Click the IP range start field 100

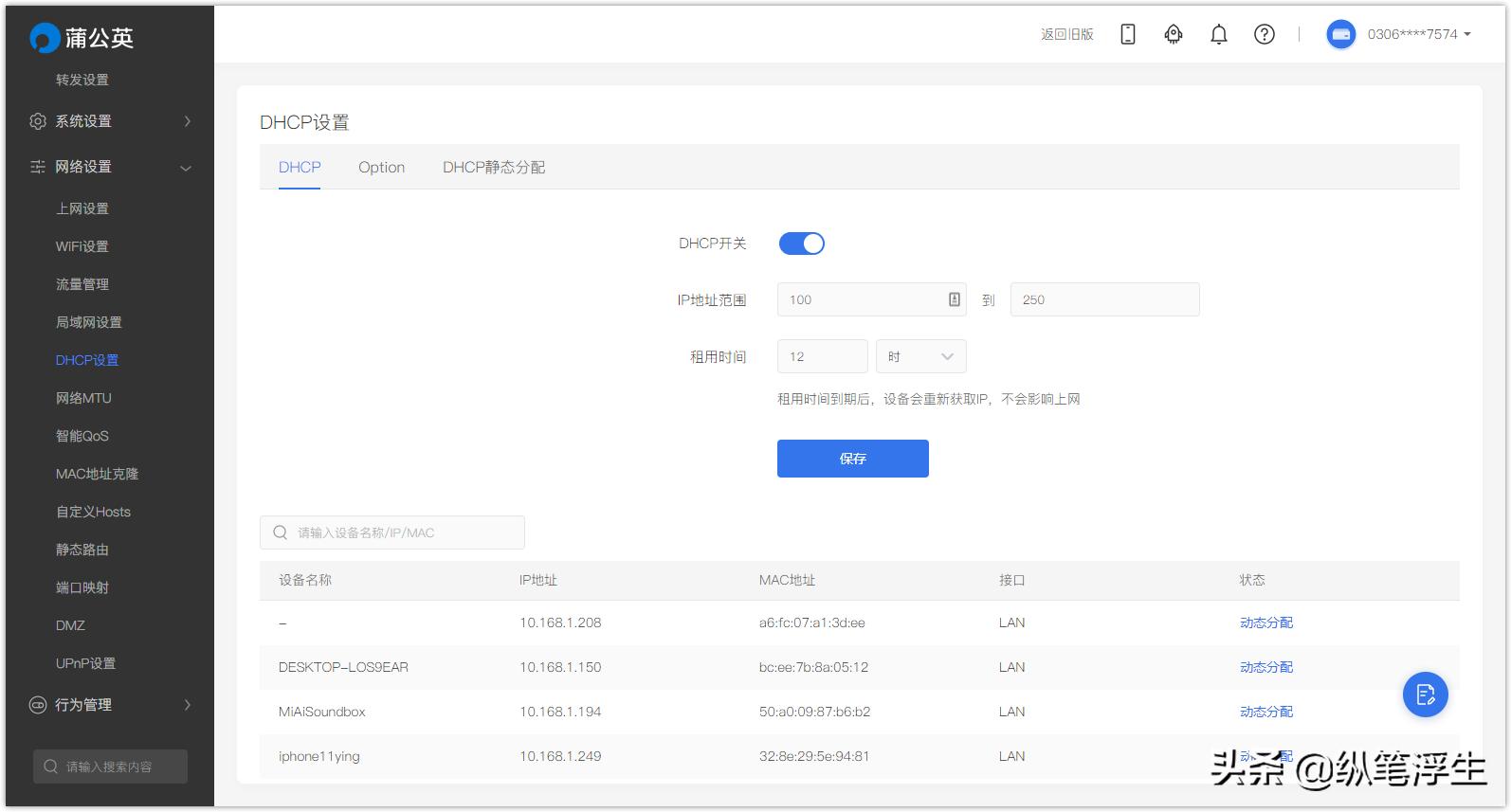(872, 299)
